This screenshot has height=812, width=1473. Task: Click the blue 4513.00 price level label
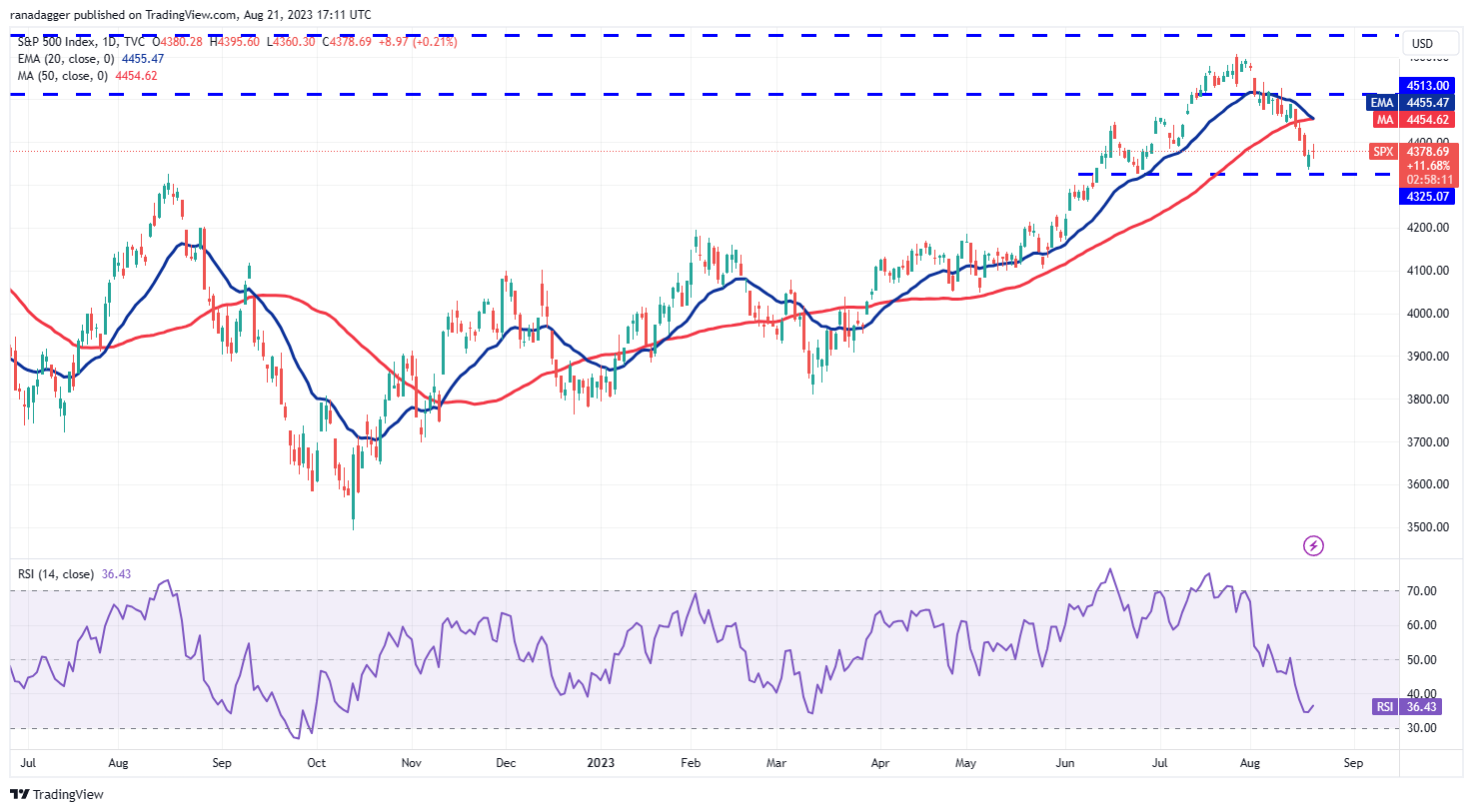1426,86
